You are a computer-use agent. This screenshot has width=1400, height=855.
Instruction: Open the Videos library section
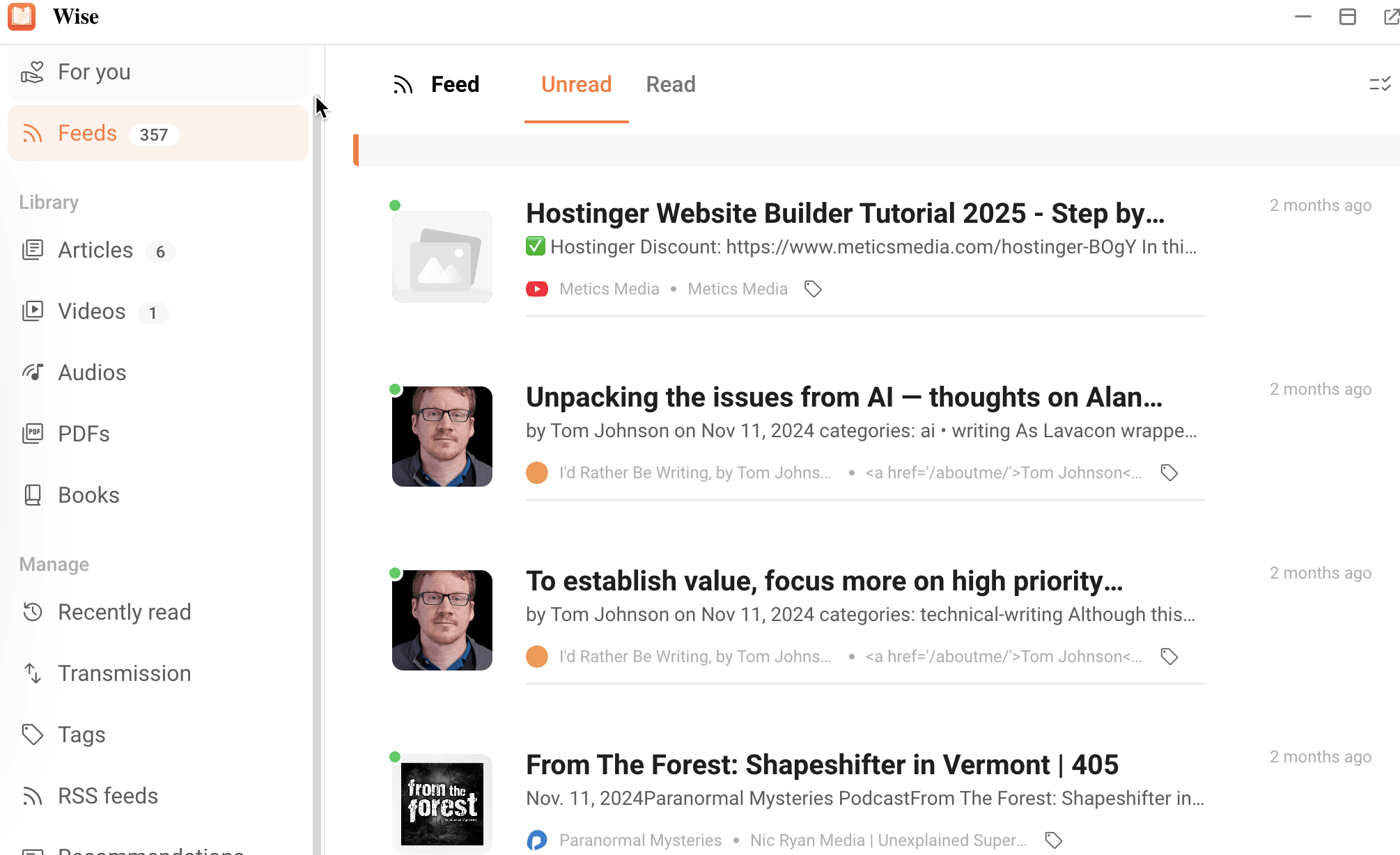[91, 312]
